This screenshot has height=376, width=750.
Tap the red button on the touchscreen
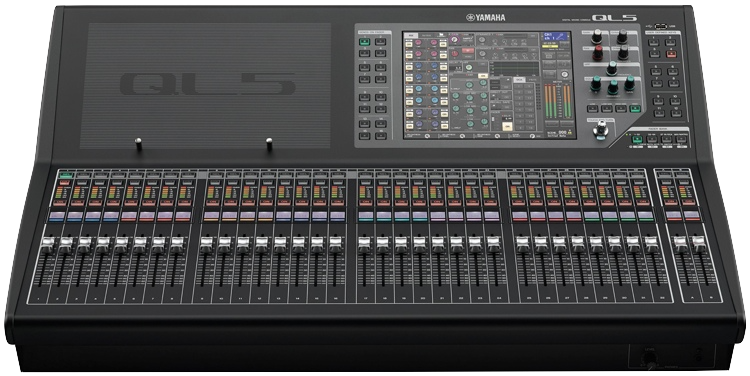pyautogui.click(x=467, y=51)
